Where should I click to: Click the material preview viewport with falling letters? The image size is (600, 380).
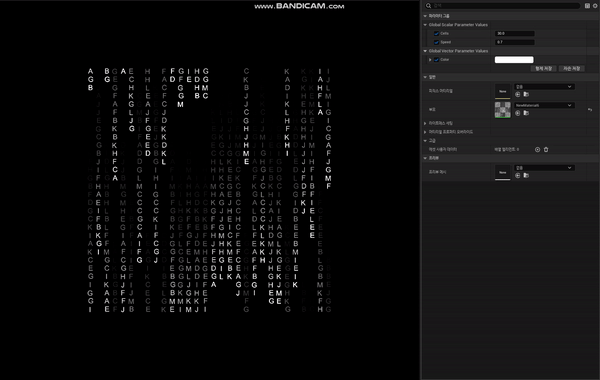[x=210, y=190]
